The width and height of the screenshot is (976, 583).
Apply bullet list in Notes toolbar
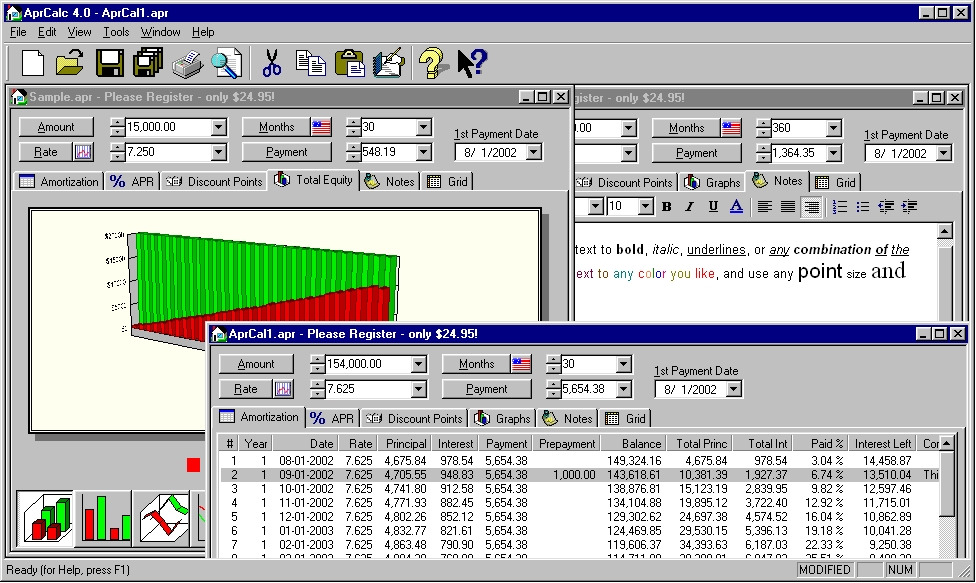[x=863, y=207]
